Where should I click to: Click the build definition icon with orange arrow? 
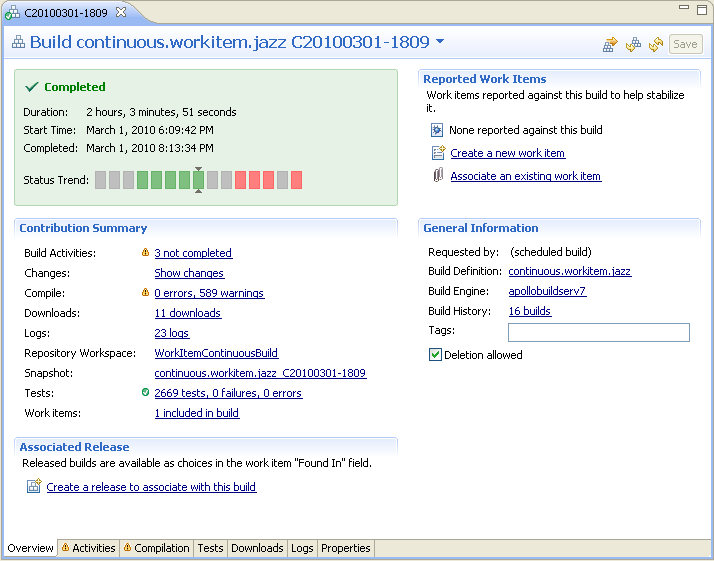tap(610, 44)
